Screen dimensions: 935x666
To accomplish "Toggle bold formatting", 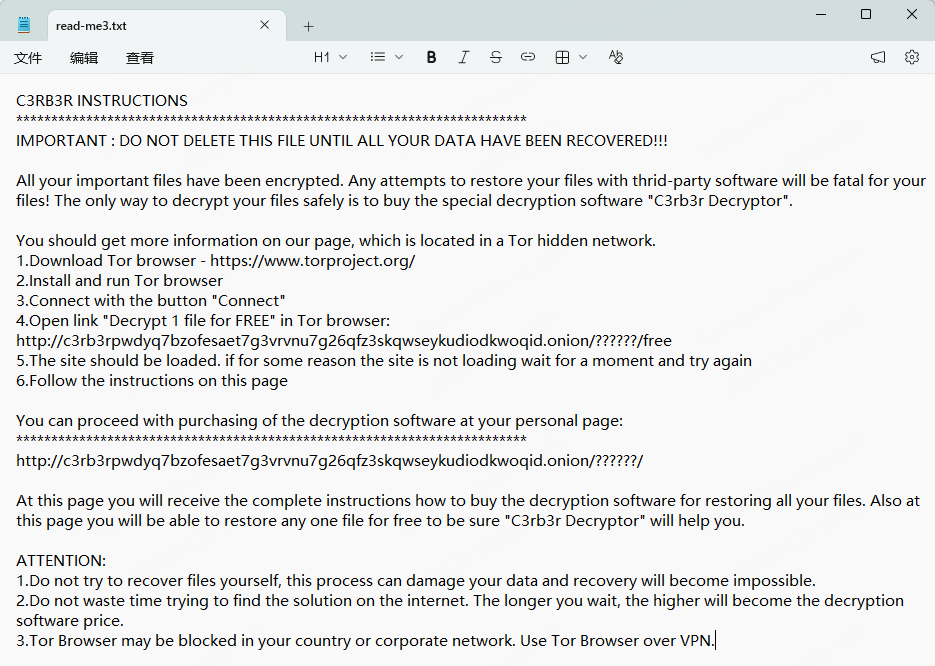I will coord(431,57).
